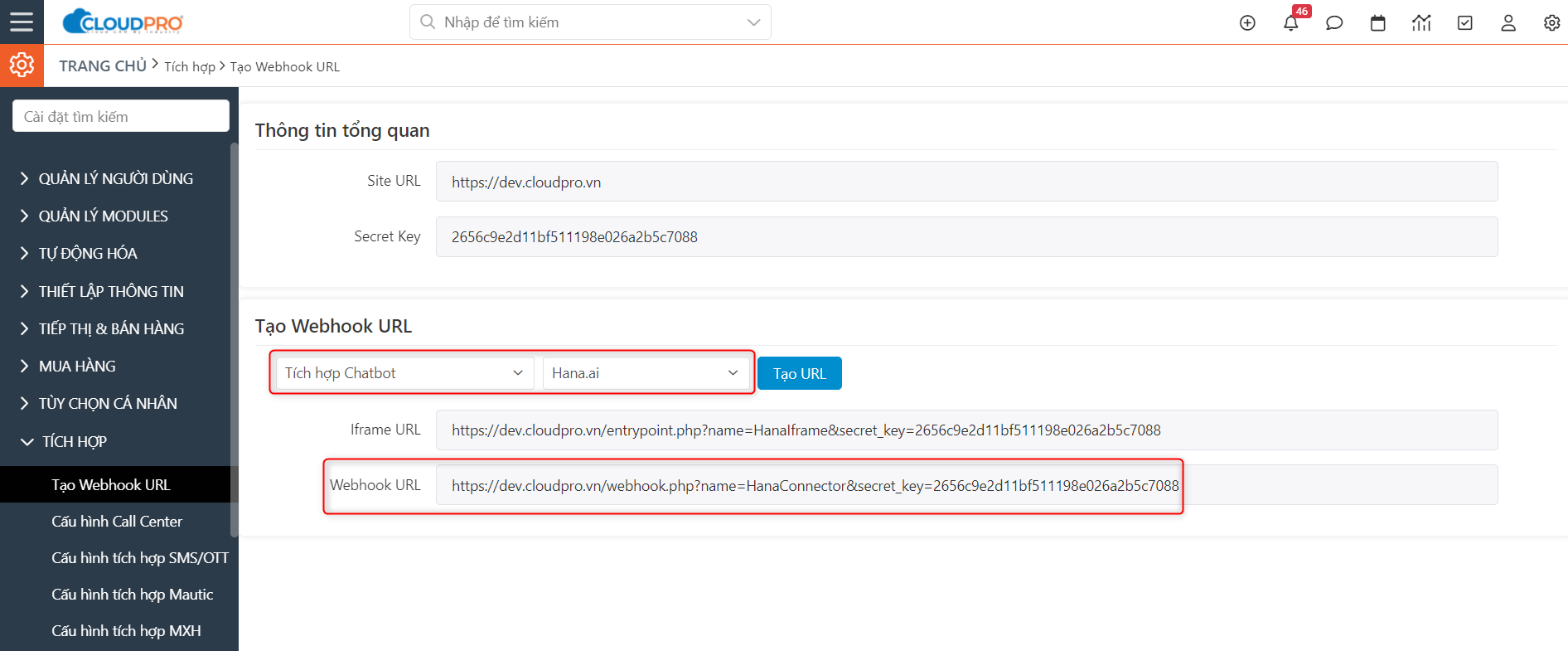The width and height of the screenshot is (1568, 651).
Task: Click the orange settings gear icon
Action: coord(22,65)
